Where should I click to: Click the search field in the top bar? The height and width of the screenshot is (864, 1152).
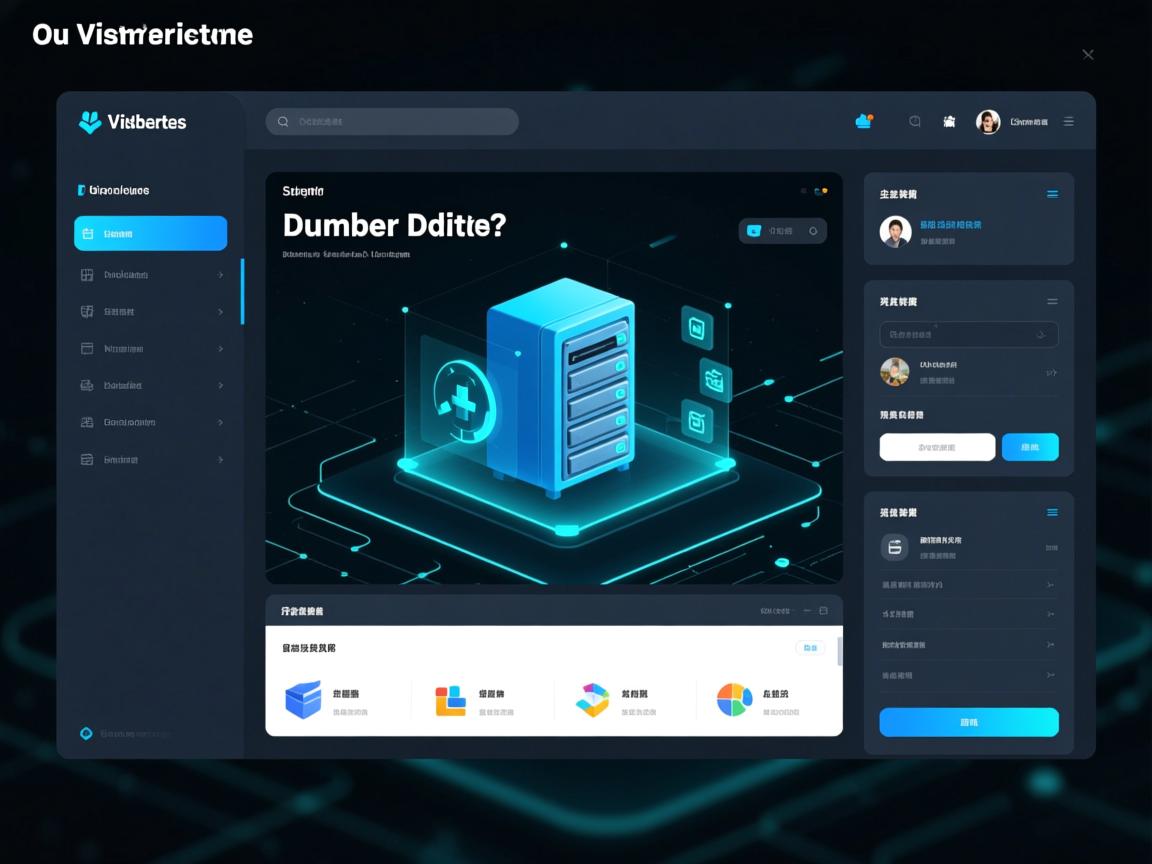(x=392, y=122)
